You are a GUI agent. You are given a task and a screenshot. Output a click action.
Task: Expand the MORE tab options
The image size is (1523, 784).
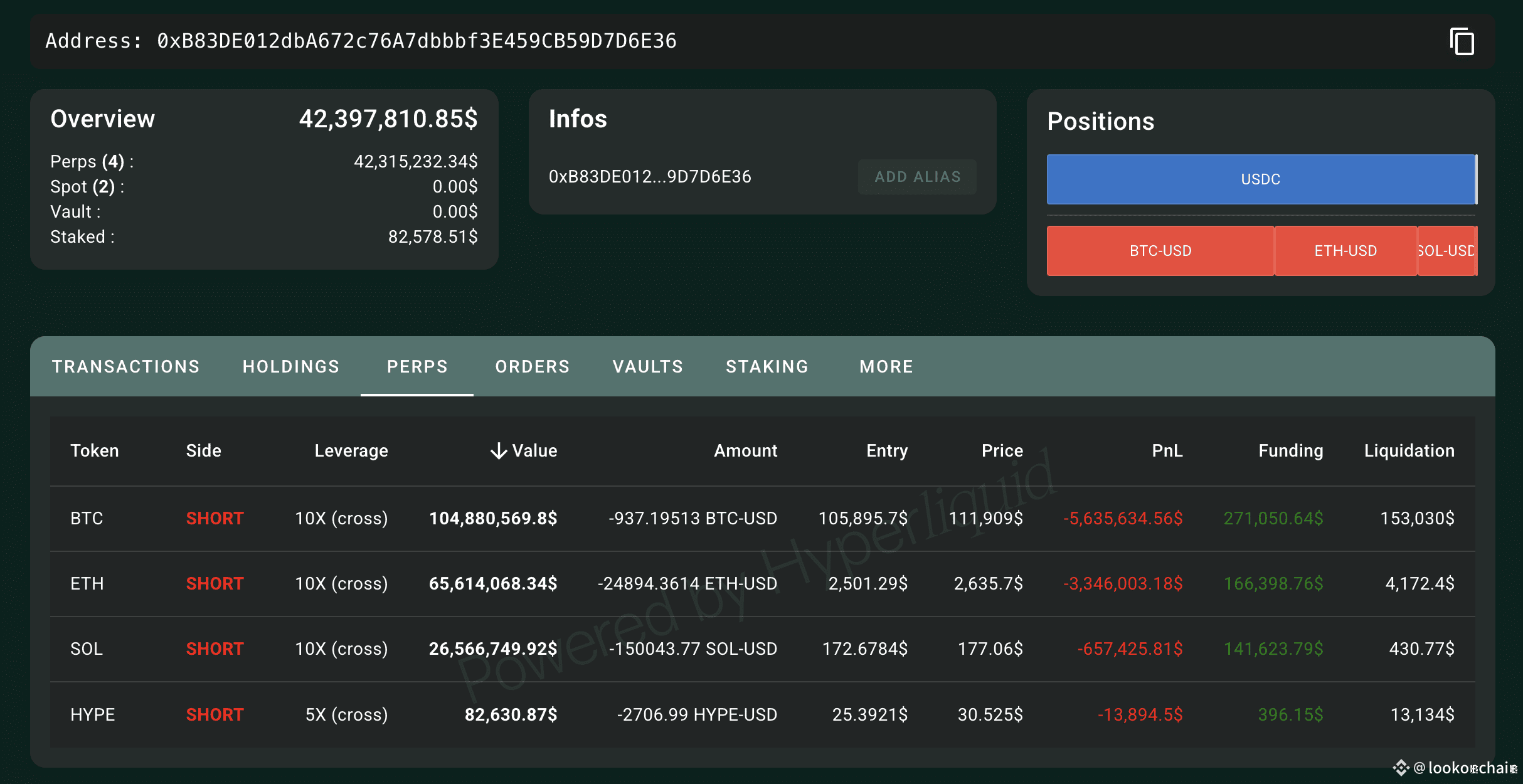[886, 366]
